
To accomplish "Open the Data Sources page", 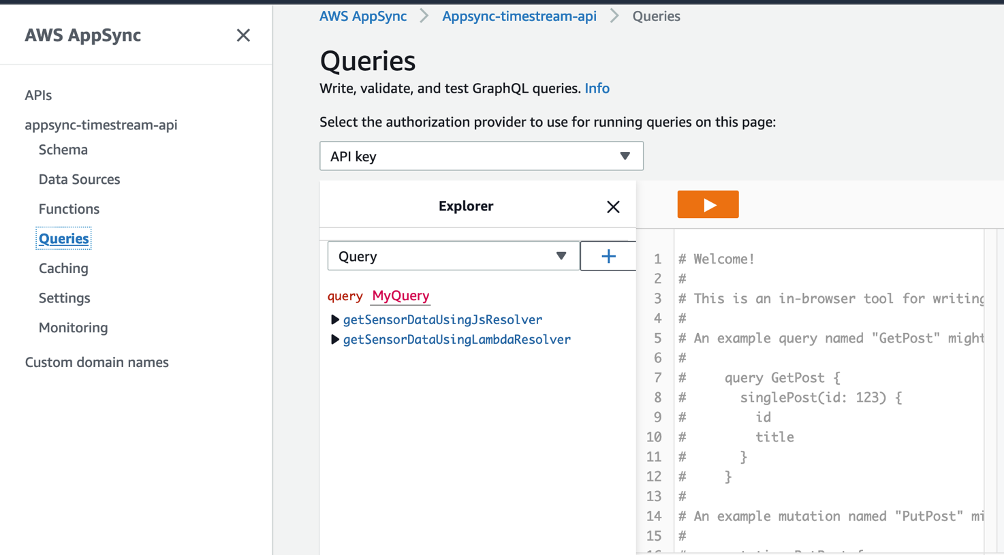I will pyautogui.click(x=79, y=179).
